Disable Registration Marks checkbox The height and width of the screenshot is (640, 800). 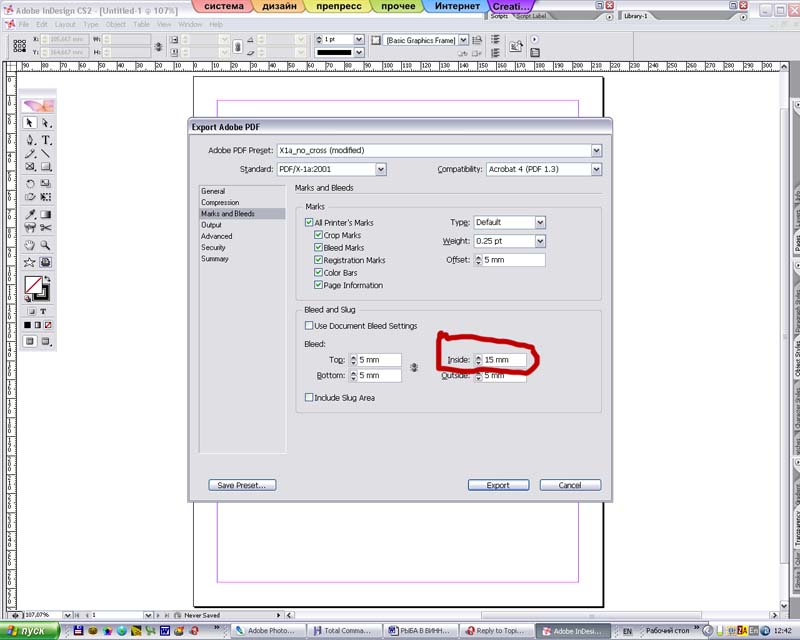[x=318, y=260]
